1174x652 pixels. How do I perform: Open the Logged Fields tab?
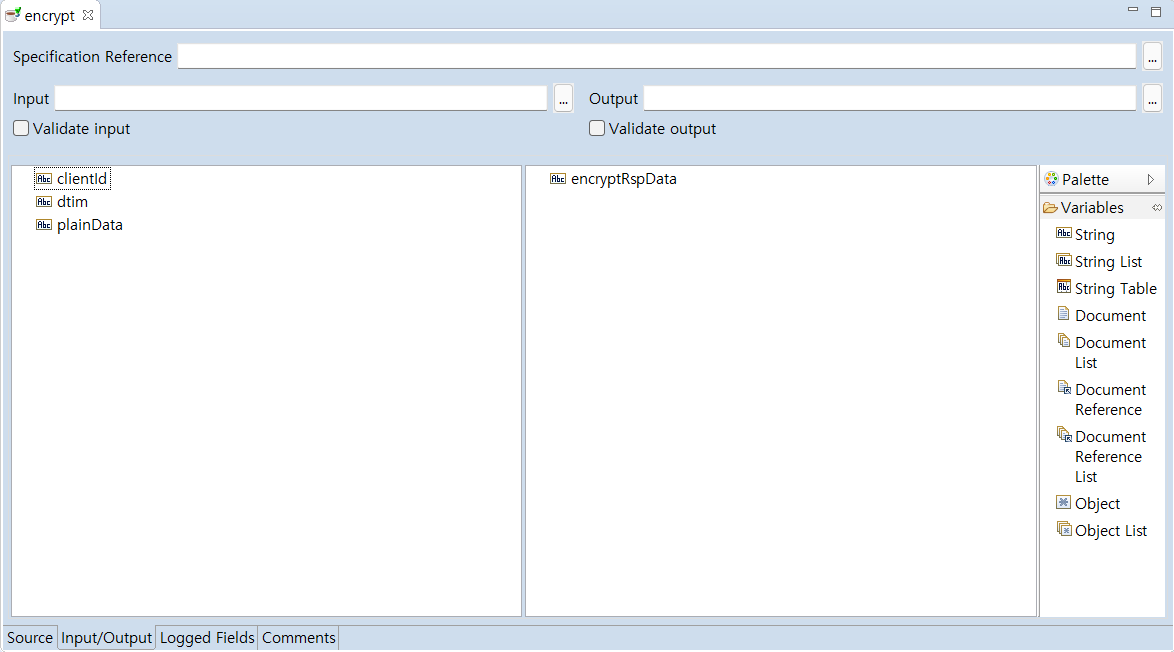[x=207, y=638]
